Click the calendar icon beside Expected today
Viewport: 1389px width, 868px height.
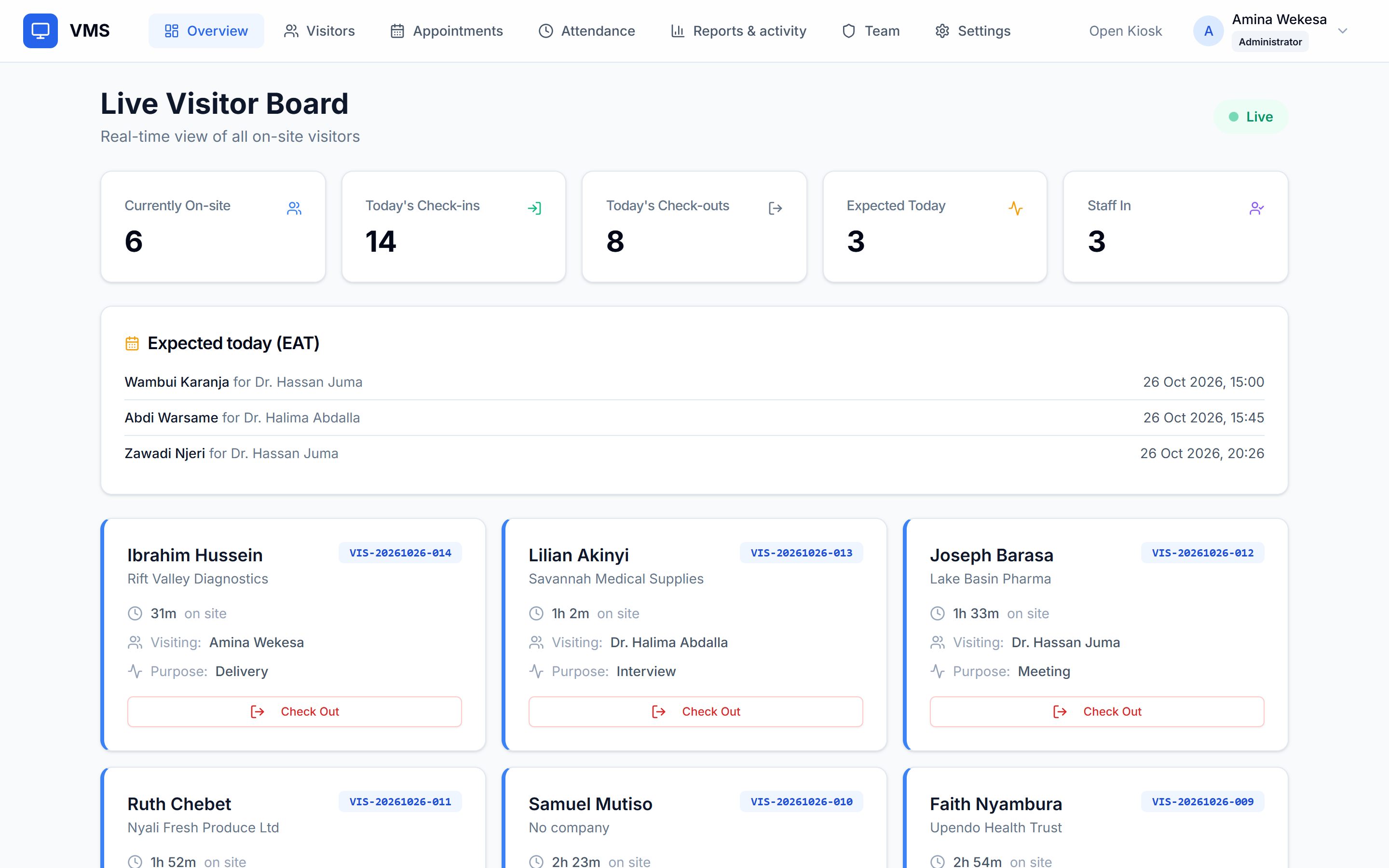pyautogui.click(x=132, y=343)
